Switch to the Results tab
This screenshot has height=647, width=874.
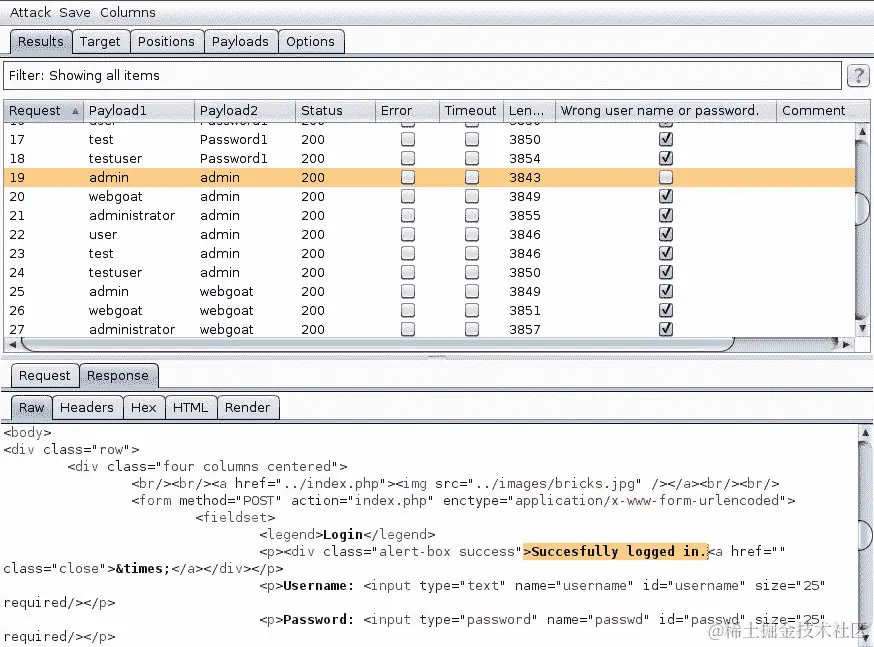41,42
